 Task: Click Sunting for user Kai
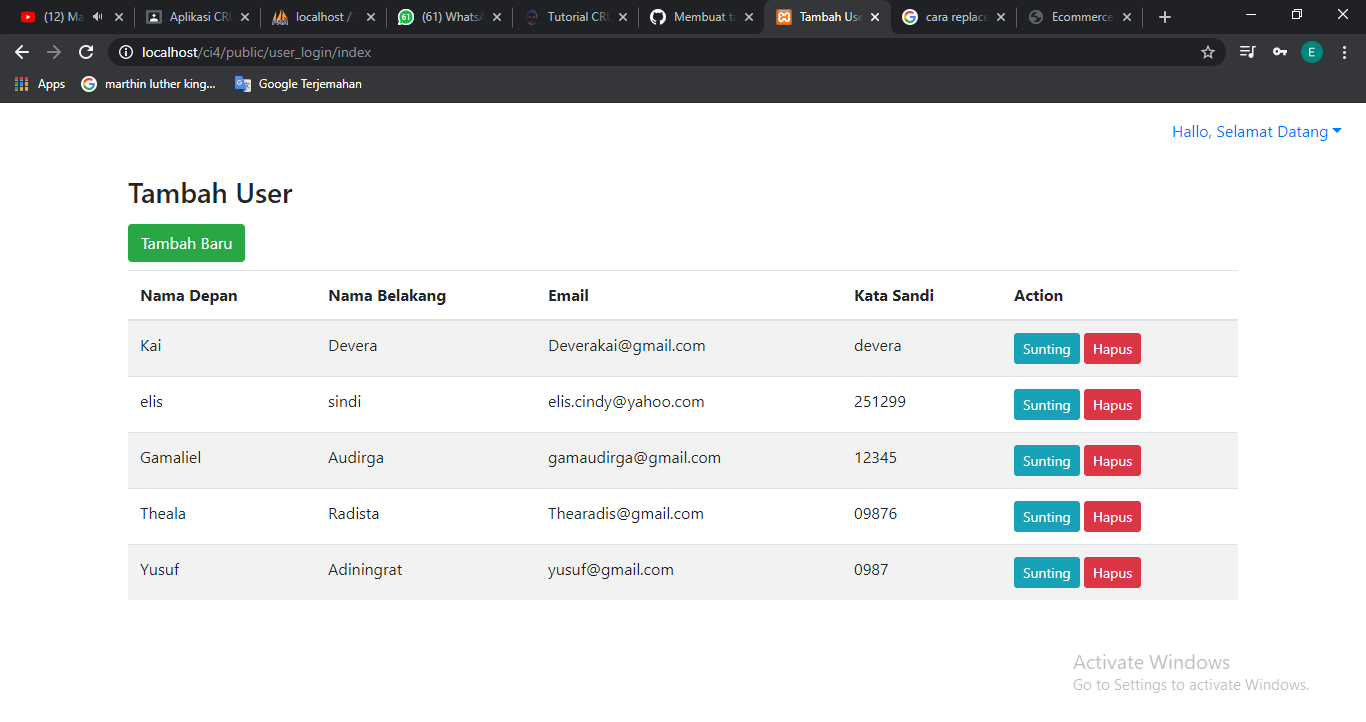(1047, 349)
